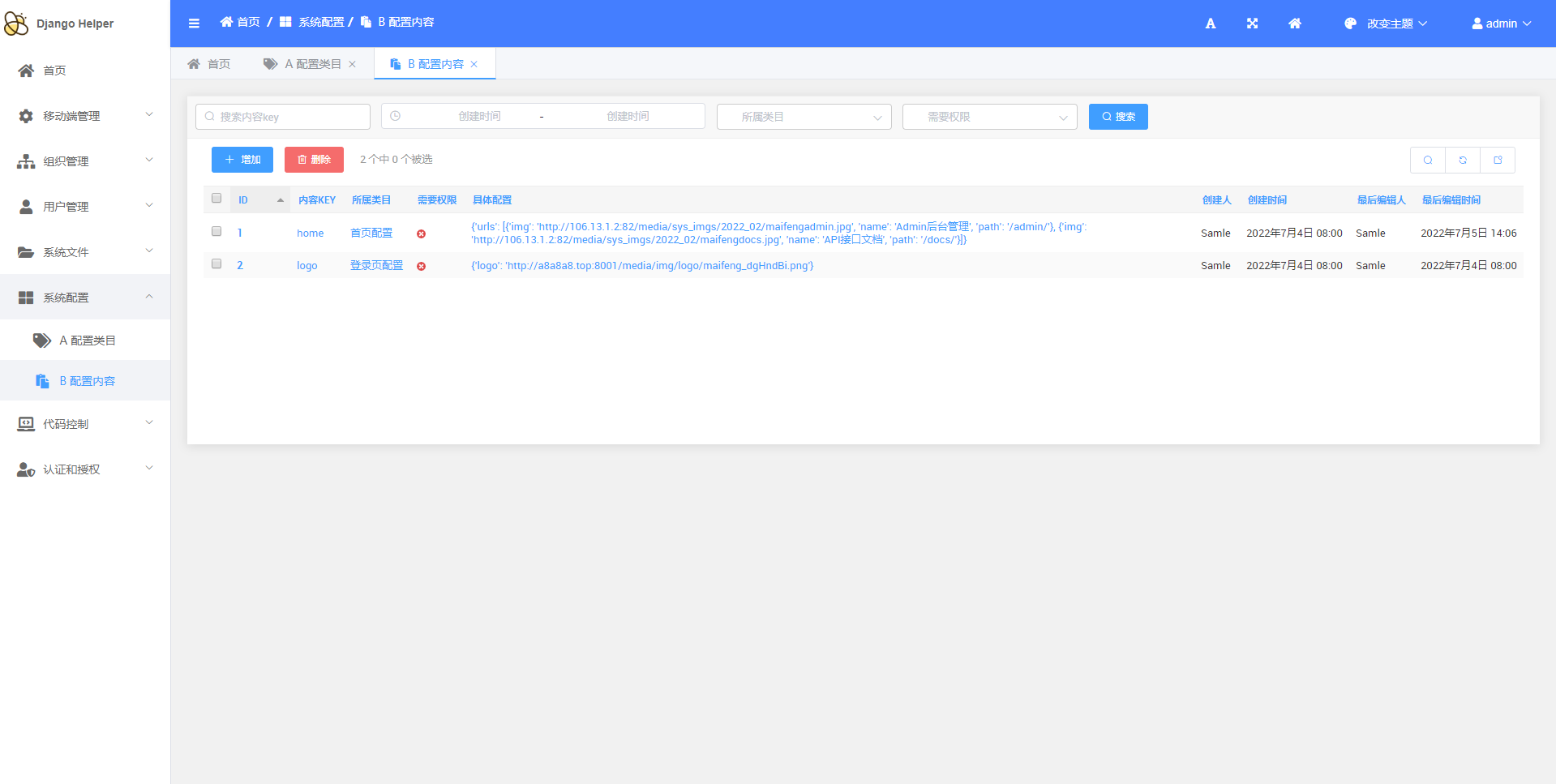
Task: Click the hamburger menu collapse icon
Action: [194, 24]
